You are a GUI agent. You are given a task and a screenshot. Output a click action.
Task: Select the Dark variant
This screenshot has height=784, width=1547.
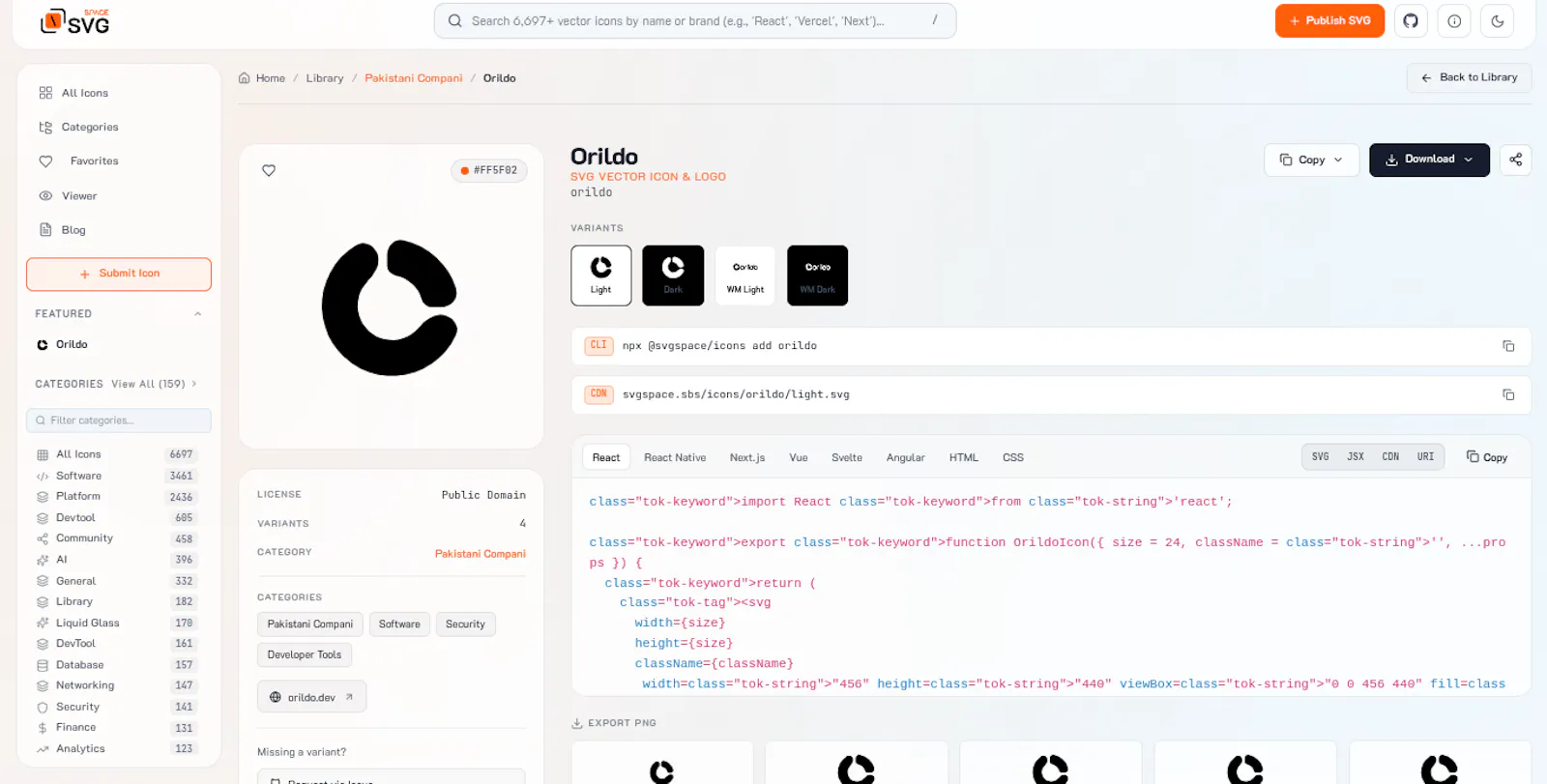pos(673,276)
